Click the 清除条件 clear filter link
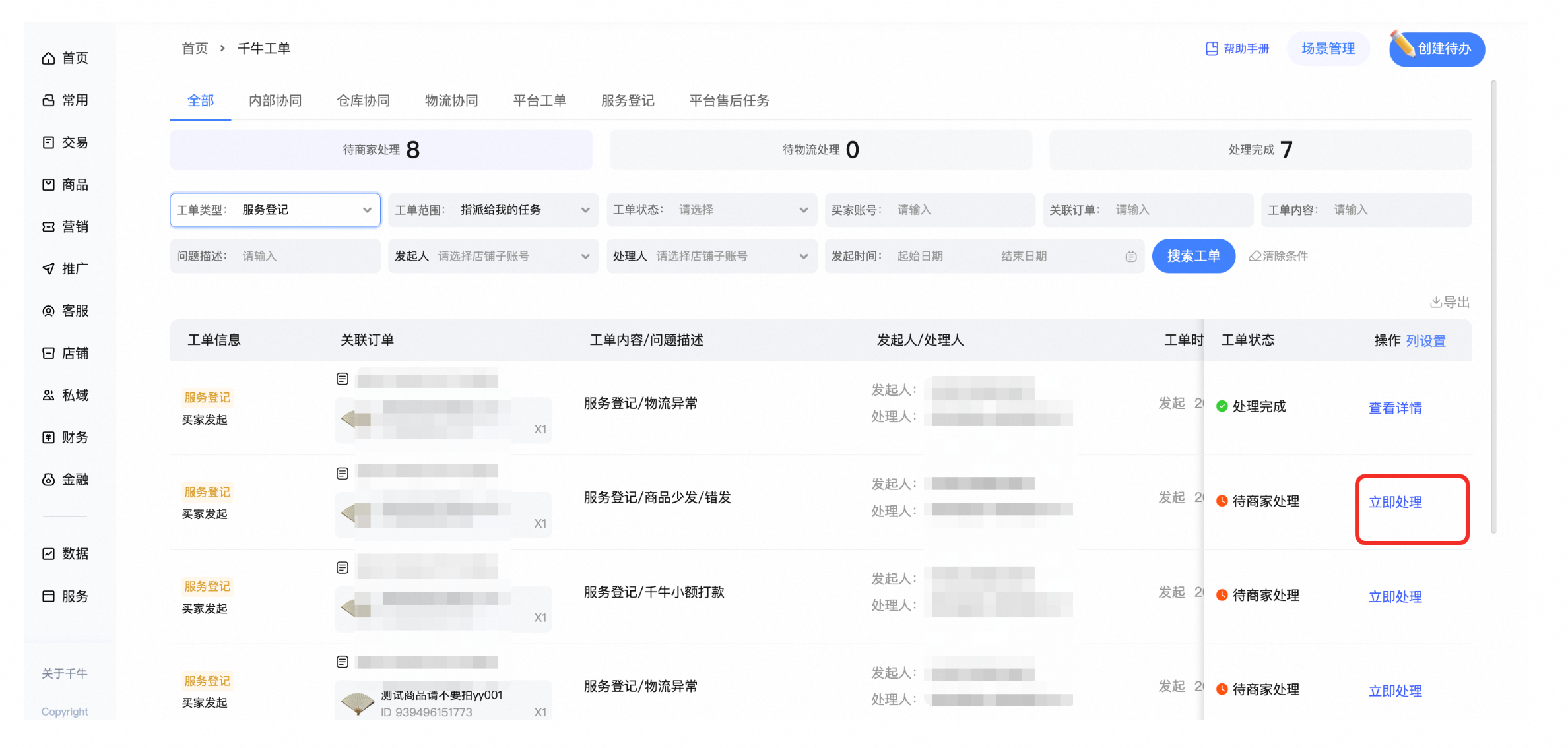1568x748 pixels. click(1278, 256)
